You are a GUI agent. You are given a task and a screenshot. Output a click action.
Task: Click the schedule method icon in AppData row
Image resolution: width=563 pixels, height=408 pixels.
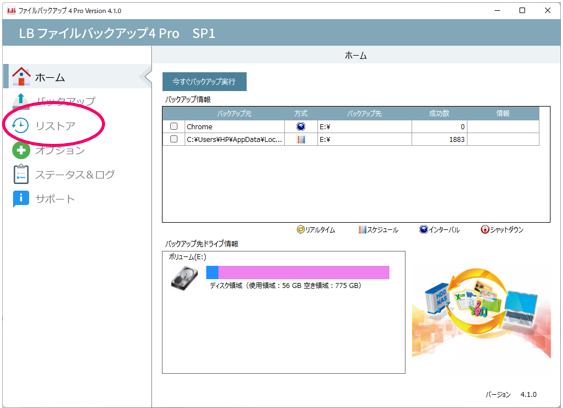[301, 139]
